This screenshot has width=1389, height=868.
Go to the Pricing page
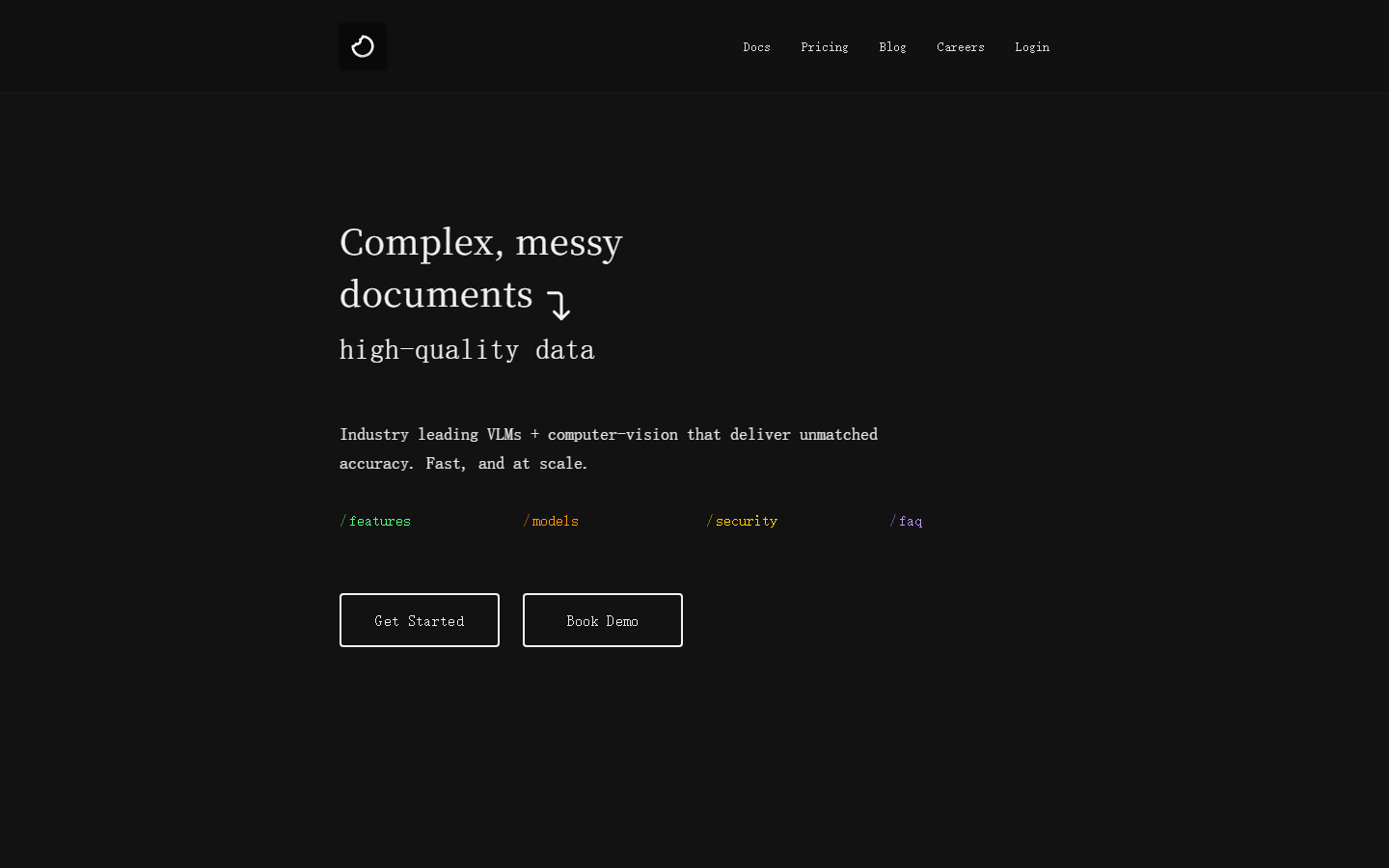[x=825, y=47]
